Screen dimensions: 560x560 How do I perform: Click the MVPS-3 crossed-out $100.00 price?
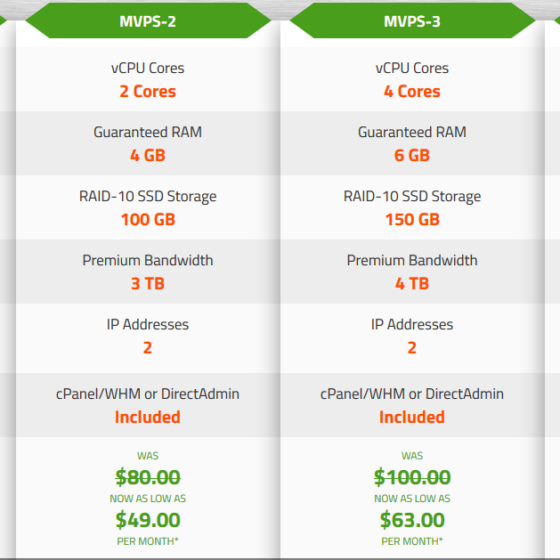click(412, 477)
